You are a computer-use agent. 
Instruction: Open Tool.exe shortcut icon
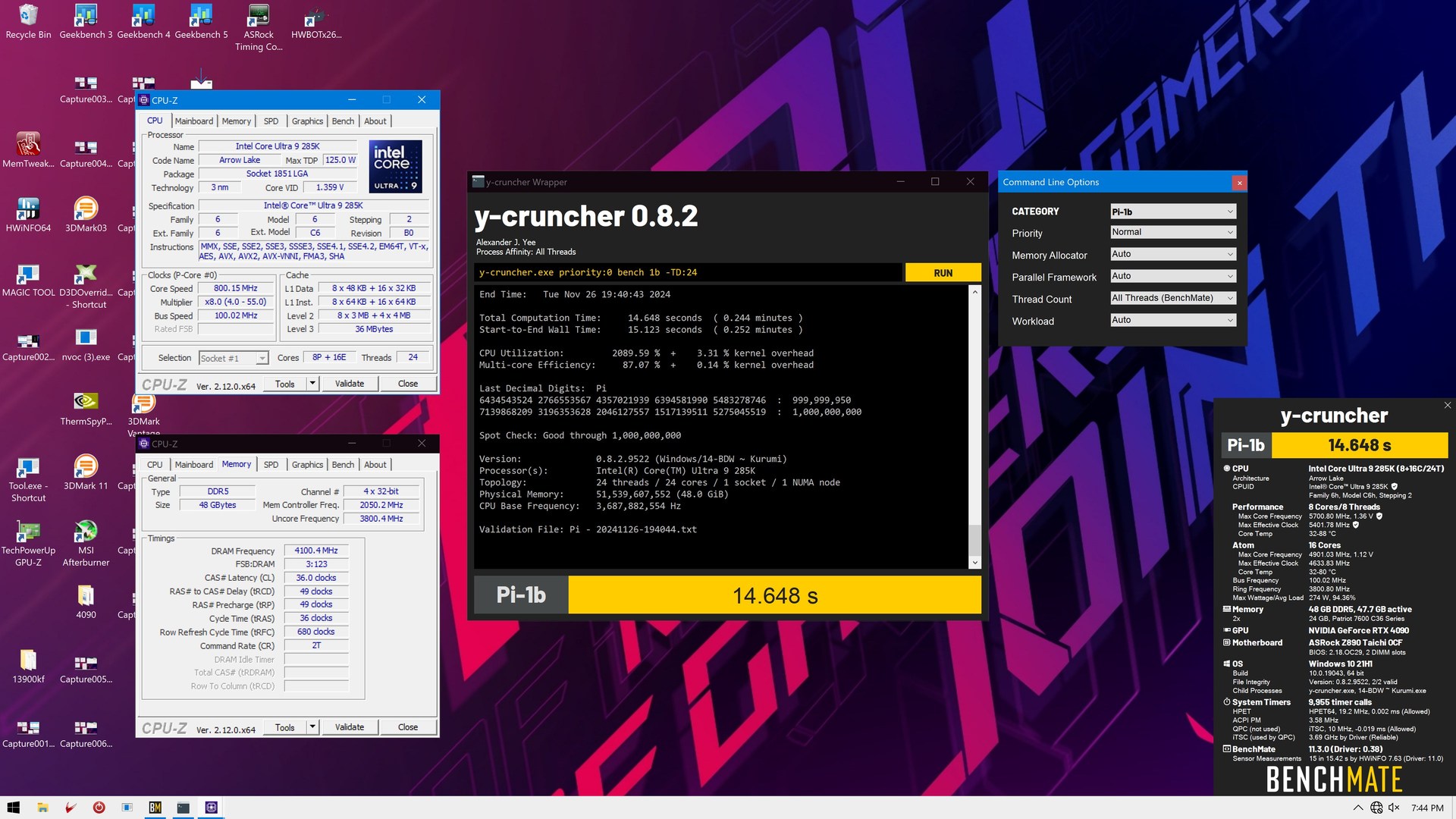point(28,479)
